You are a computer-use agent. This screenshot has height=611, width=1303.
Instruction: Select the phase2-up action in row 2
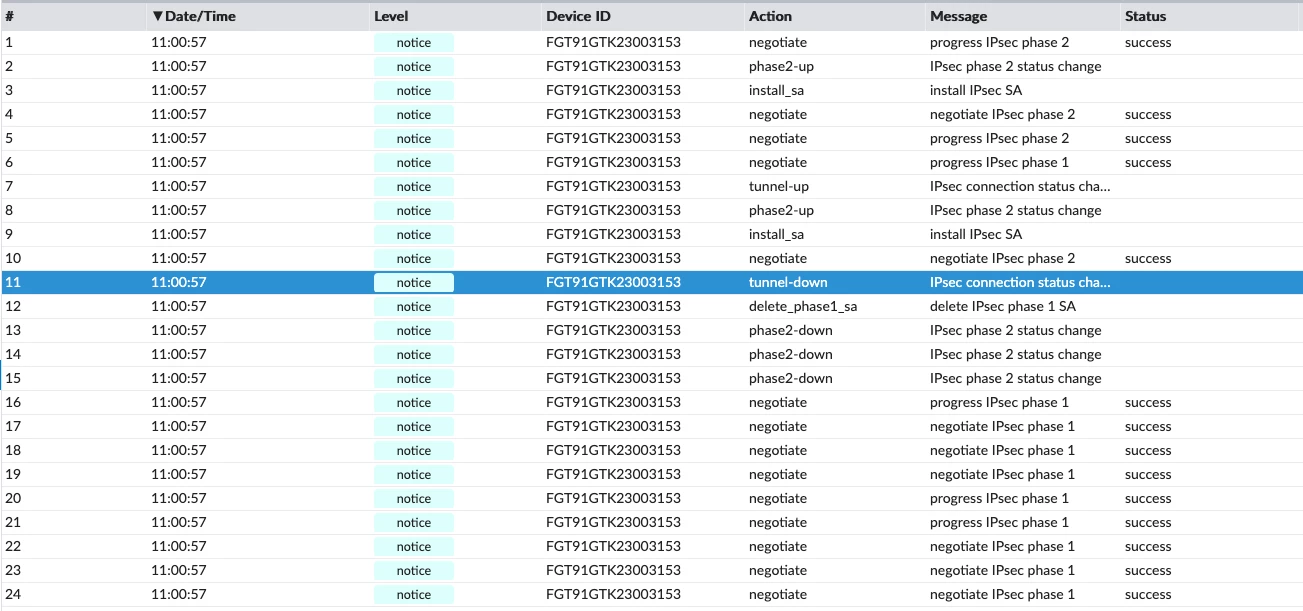click(x=781, y=66)
